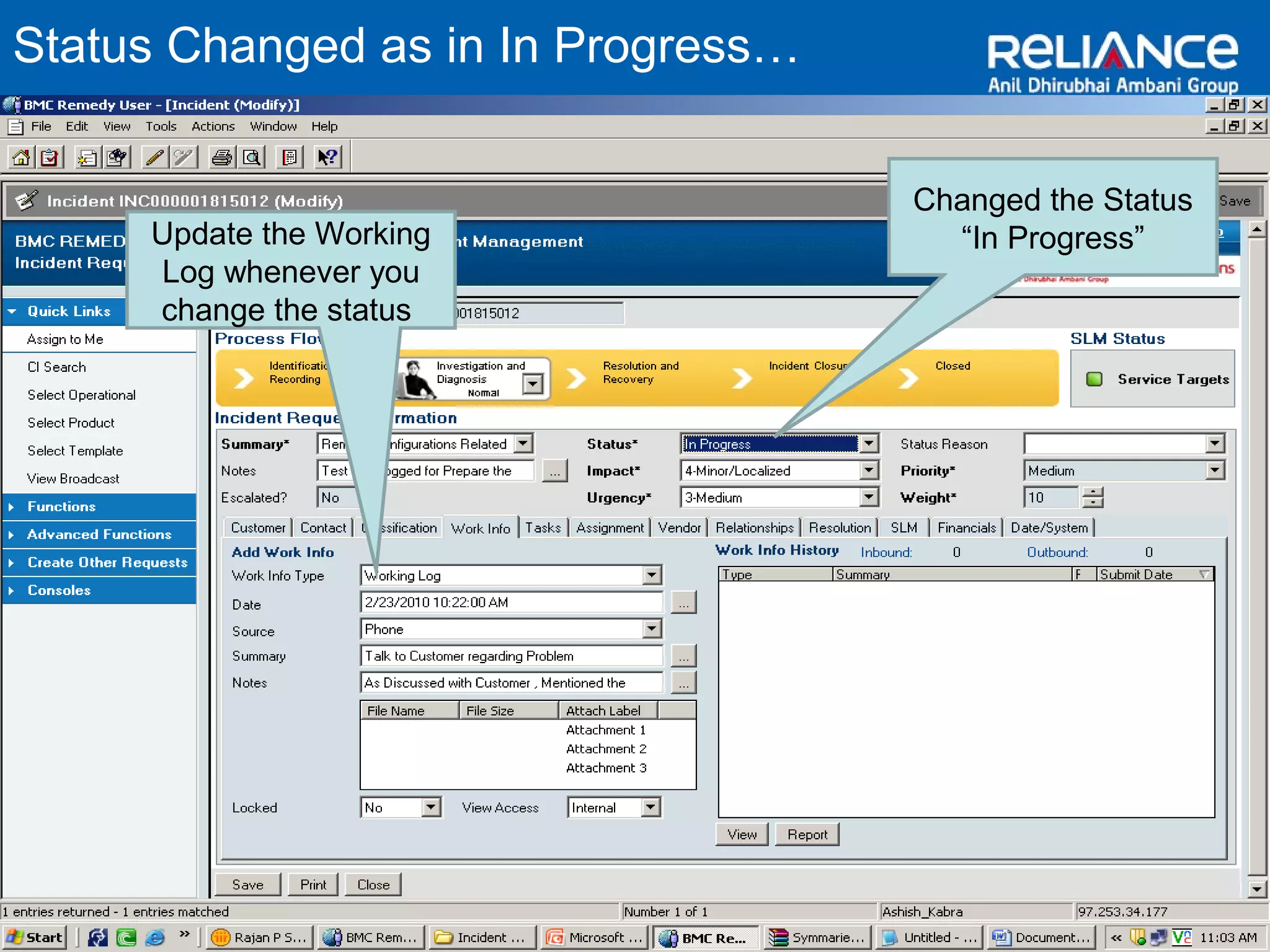Open the Priority dropdown arrow
The image size is (1270, 952).
(1215, 470)
